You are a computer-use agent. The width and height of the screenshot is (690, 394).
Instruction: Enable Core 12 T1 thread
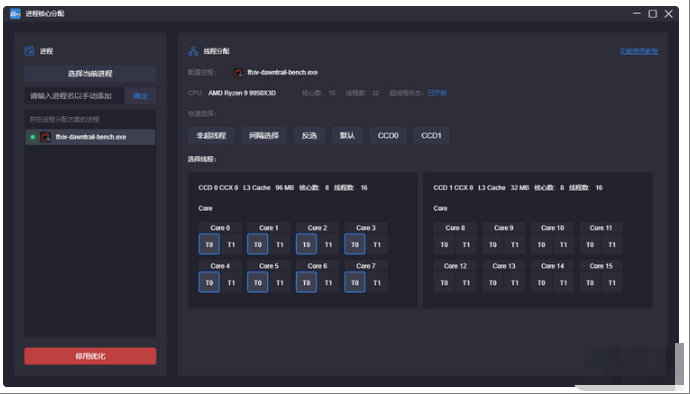click(x=466, y=283)
